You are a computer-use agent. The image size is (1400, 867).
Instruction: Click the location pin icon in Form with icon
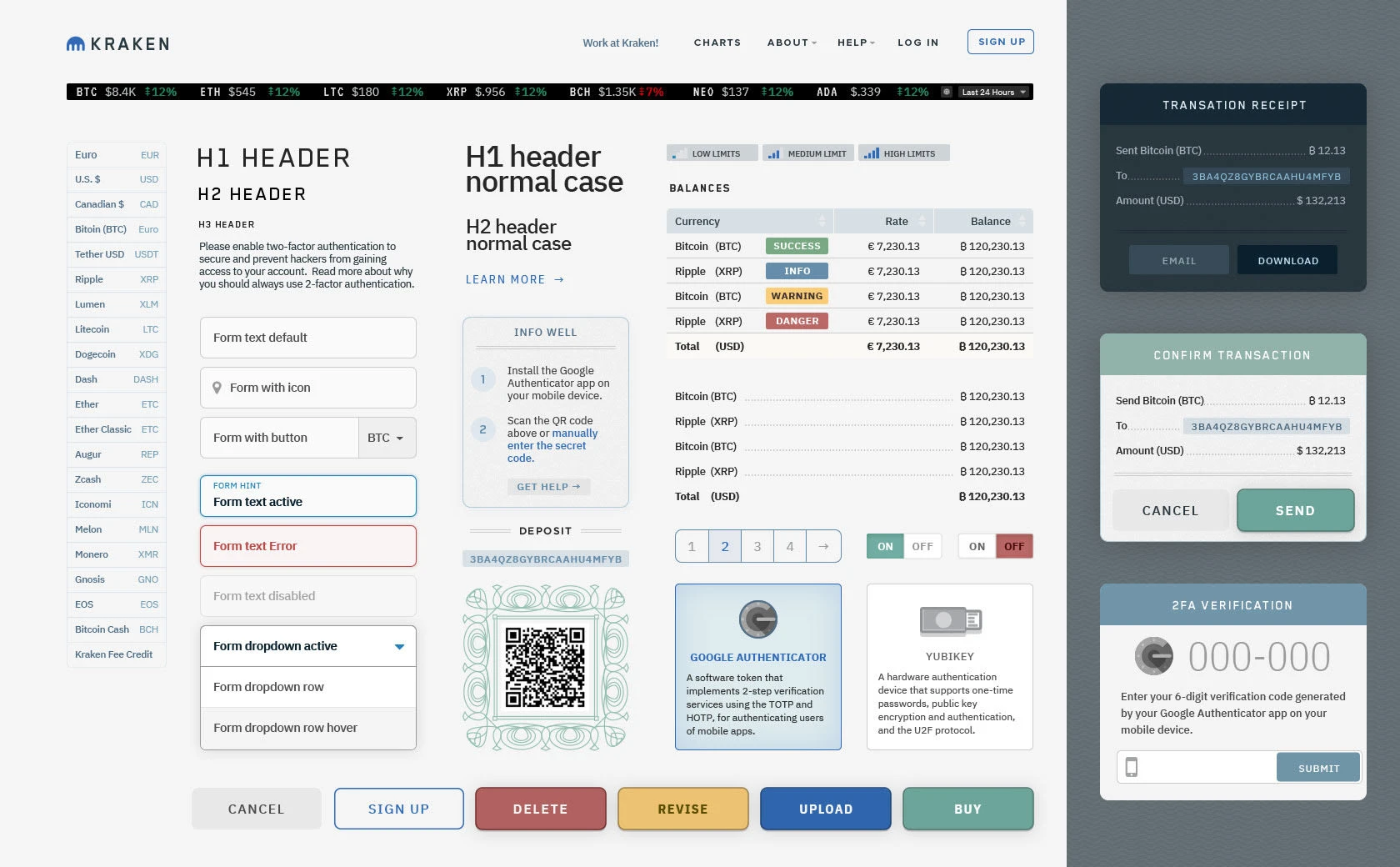click(x=217, y=388)
